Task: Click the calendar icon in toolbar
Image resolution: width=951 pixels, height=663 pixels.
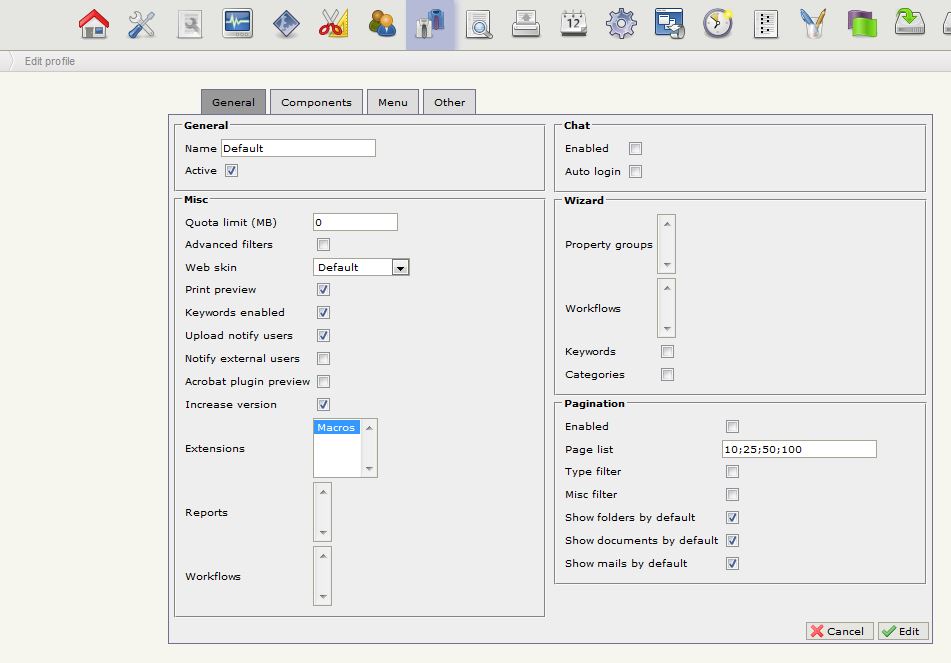Action: click(573, 24)
